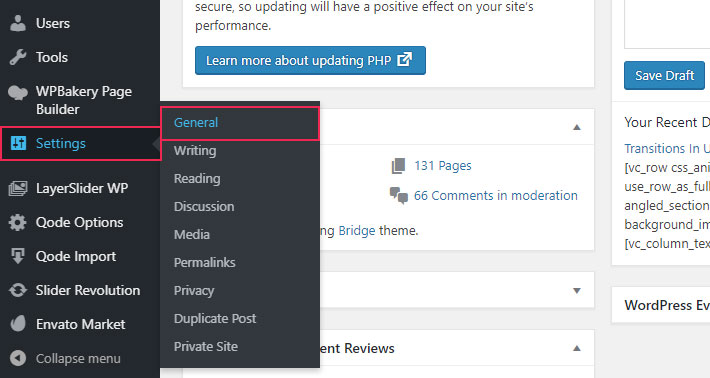The width and height of the screenshot is (710, 378).
Task: Open Envato Market menu
Action: (x=80, y=324)
